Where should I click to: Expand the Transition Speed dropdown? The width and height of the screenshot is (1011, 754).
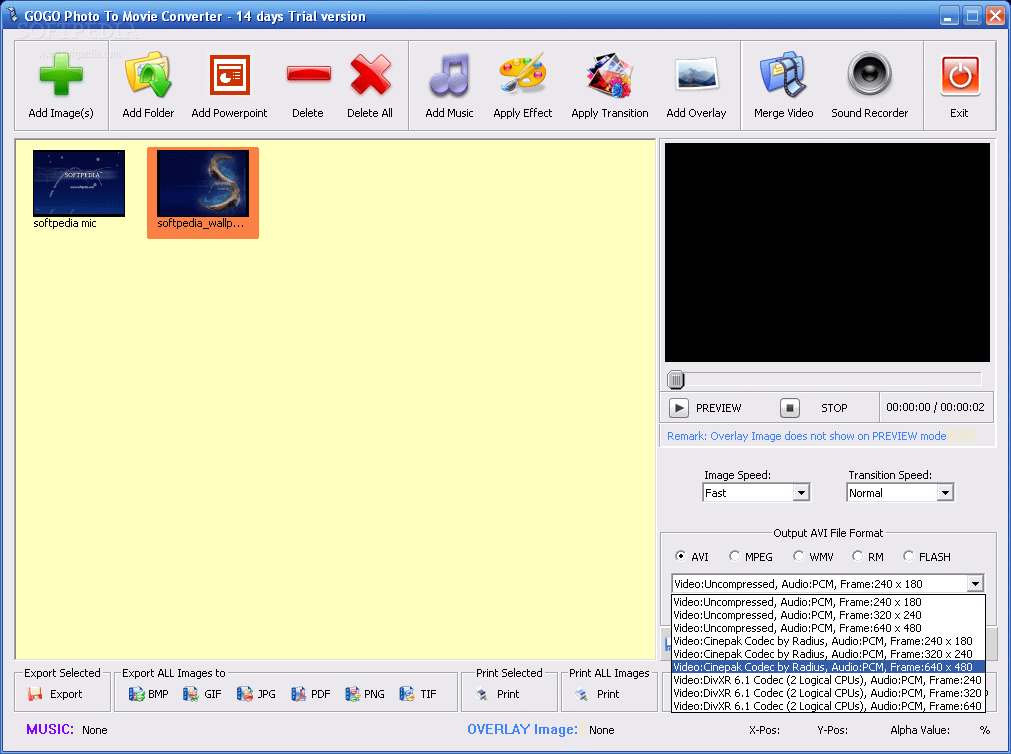click(945, 493)
